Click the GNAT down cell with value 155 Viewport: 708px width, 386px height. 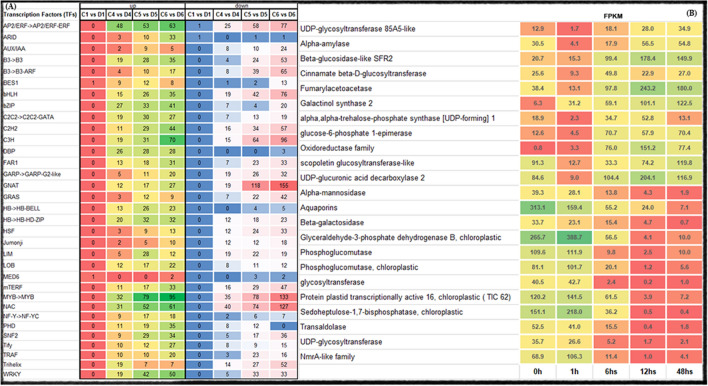pos(284,186)
